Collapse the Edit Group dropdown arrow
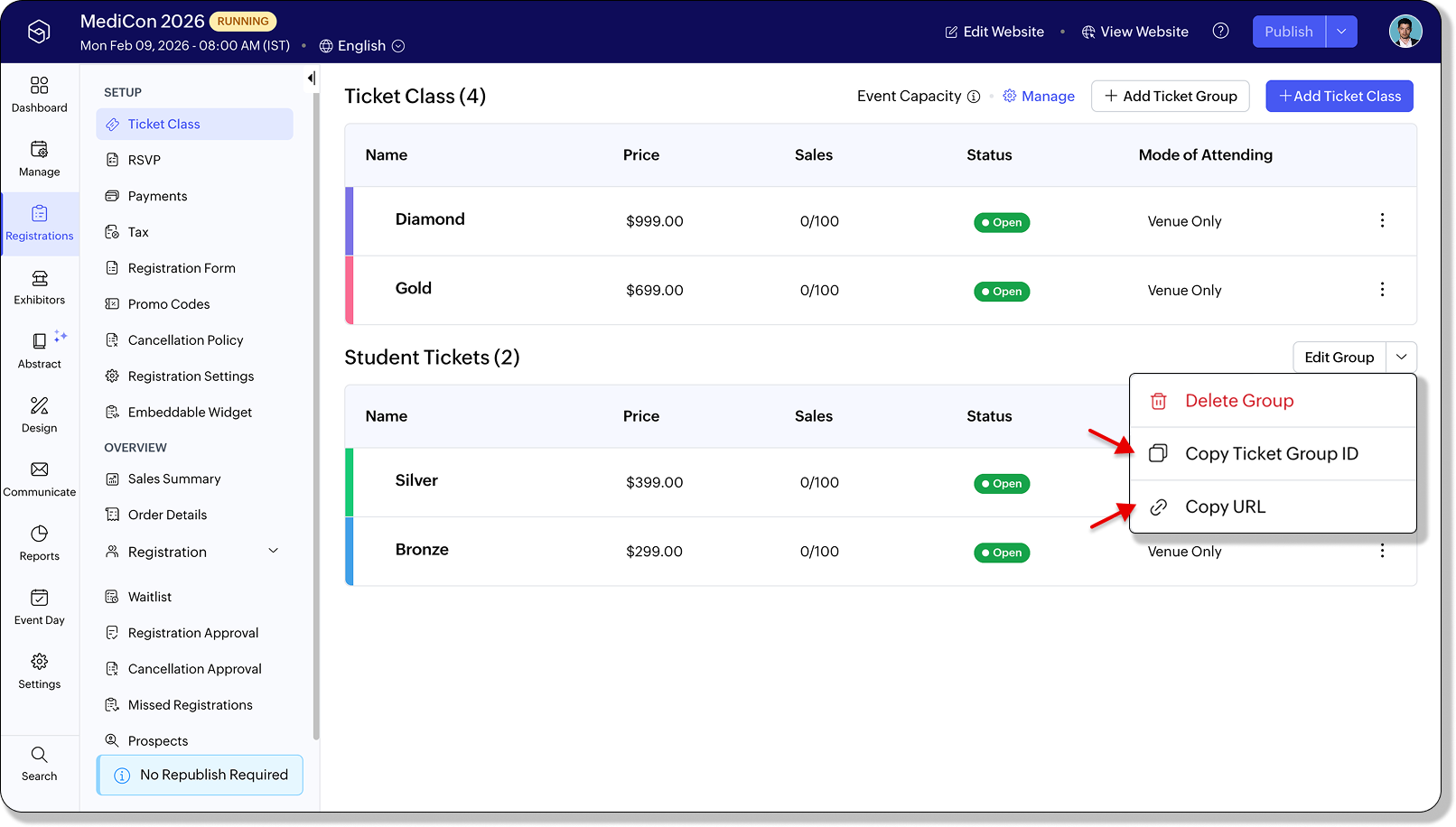Viewport: 1456px width, 827px height. pyautogui.click(x=1401, y=358)
